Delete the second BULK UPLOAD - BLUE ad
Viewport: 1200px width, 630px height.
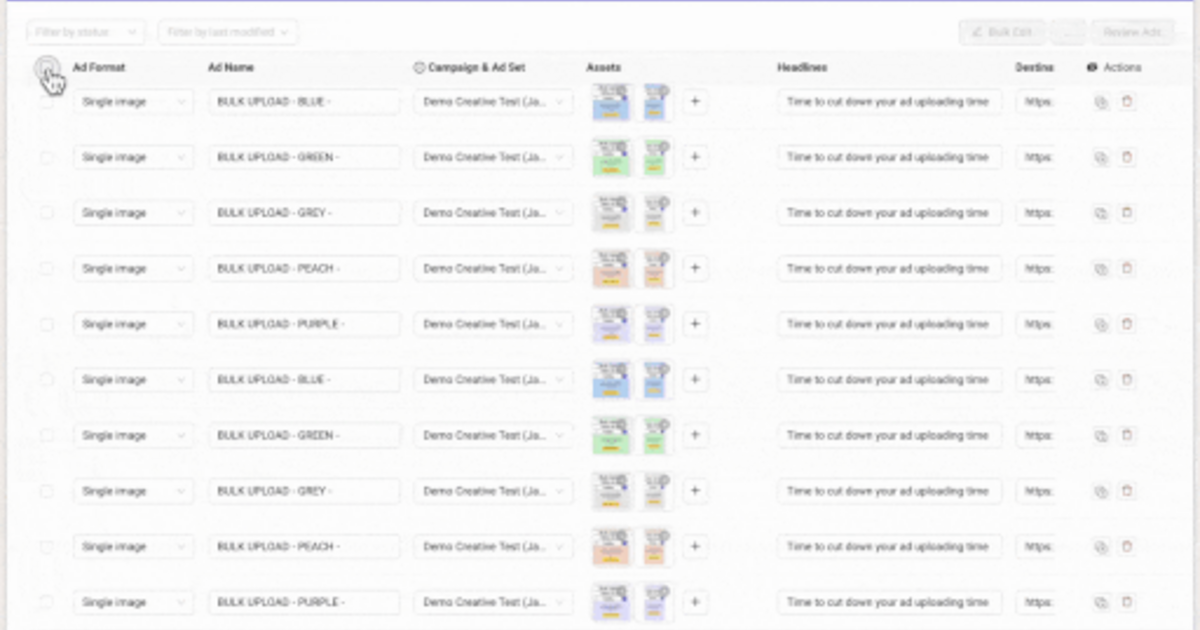click(1127, 380)
